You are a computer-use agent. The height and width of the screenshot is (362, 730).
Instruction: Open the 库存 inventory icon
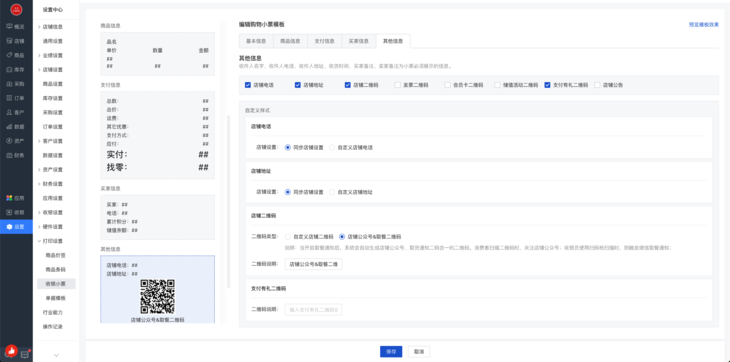[x=9, y=69]
